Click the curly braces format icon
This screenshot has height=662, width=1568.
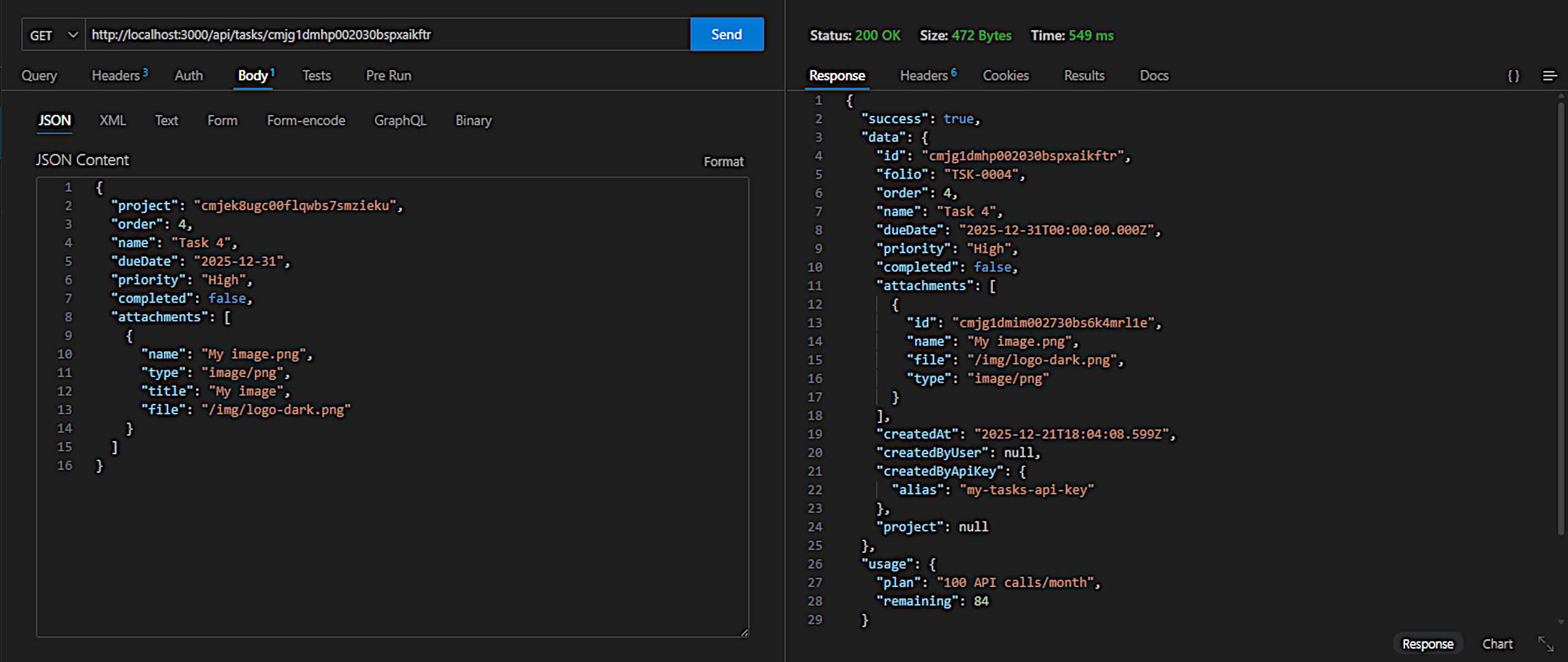(x=1513, y=76)
